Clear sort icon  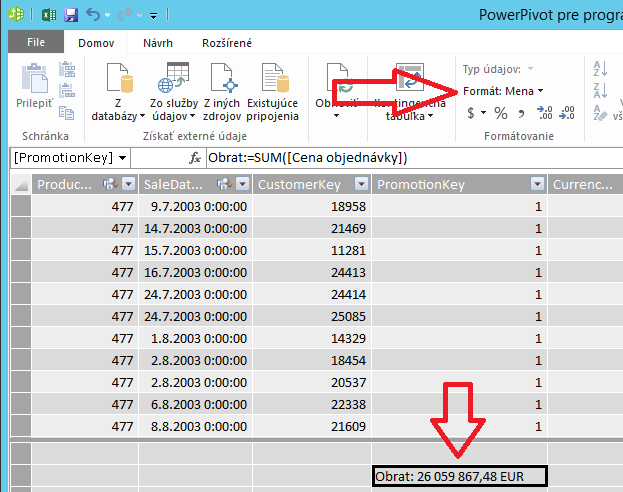coord(600,113)
